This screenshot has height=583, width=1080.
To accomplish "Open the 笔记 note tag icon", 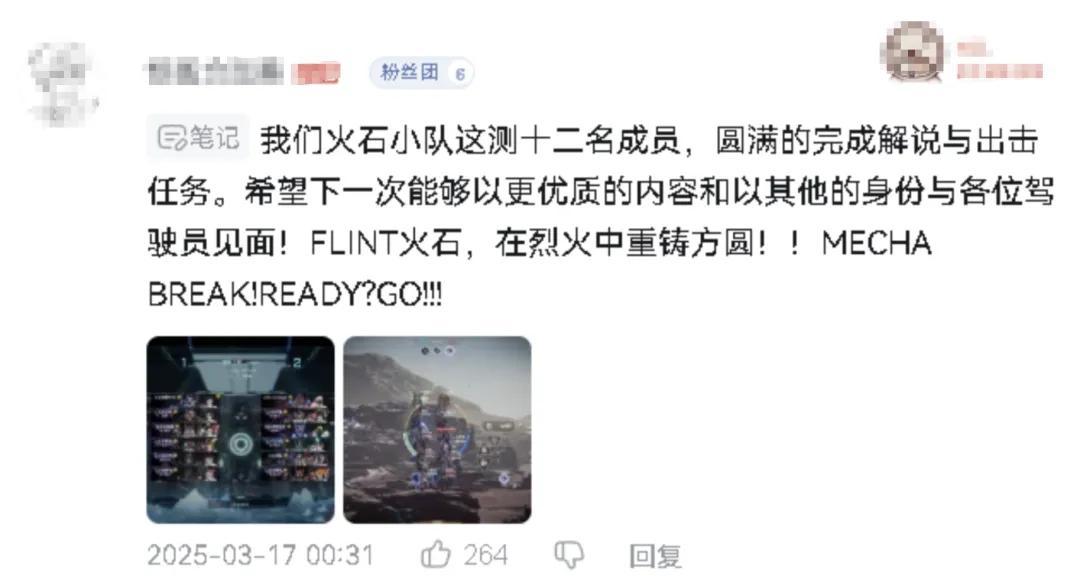I will pos(172,137).
